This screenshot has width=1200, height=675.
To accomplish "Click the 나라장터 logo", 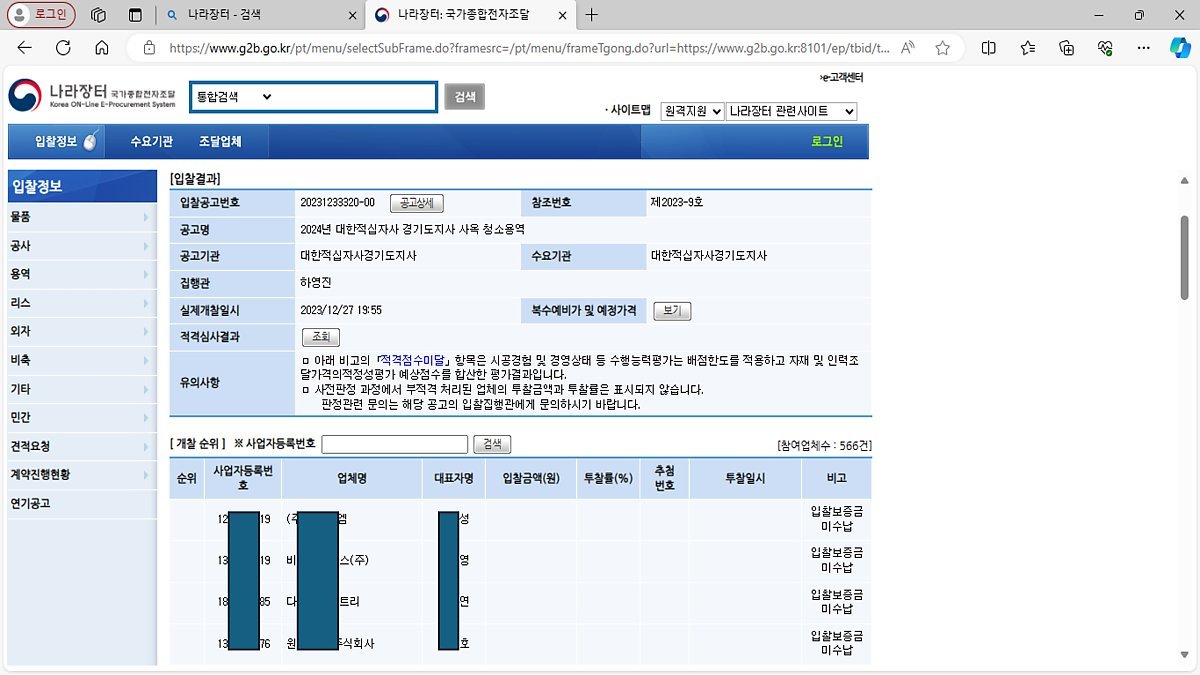I will (90, 96).
